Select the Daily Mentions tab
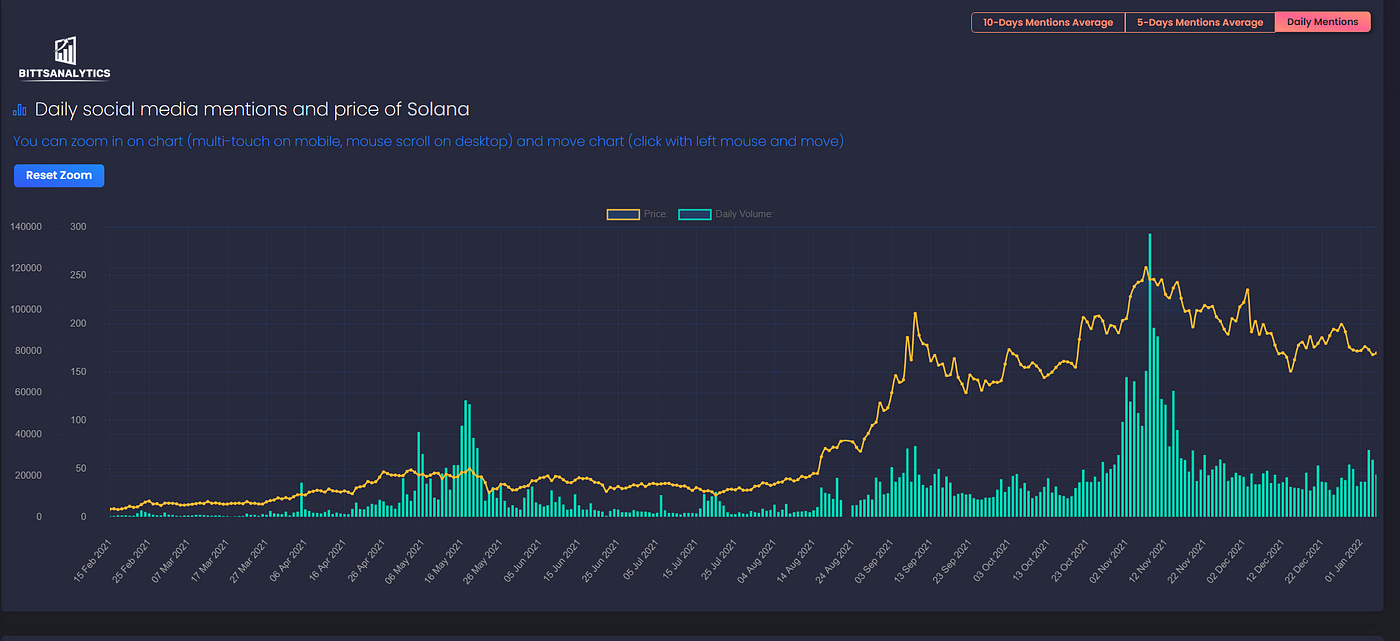 [x=1322, y=22]
